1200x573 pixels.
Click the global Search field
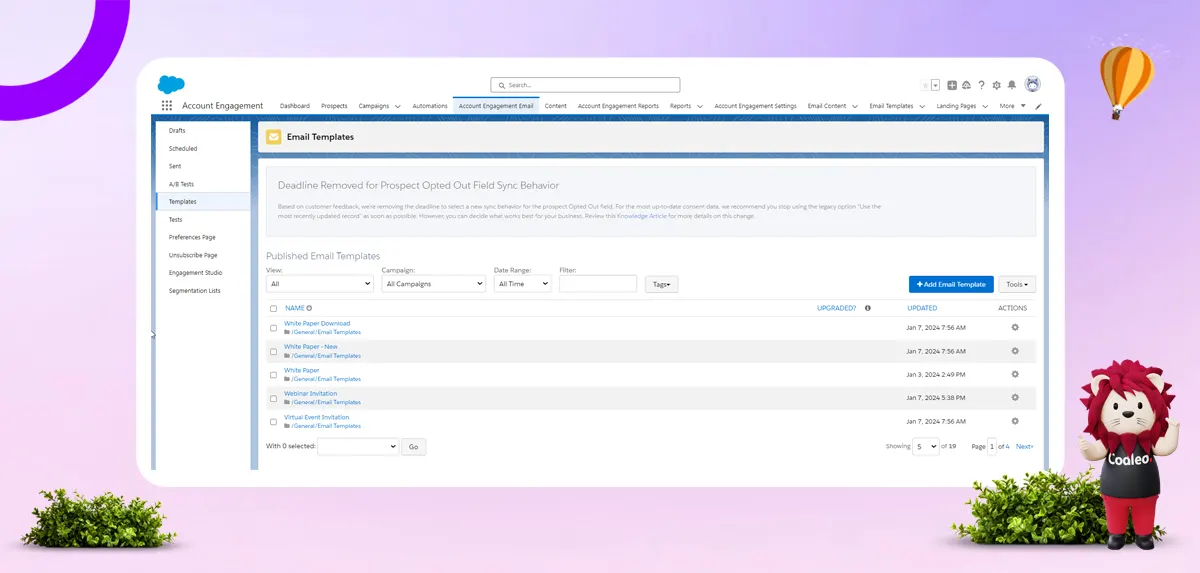pyautogui.click(x=585, y=85)
